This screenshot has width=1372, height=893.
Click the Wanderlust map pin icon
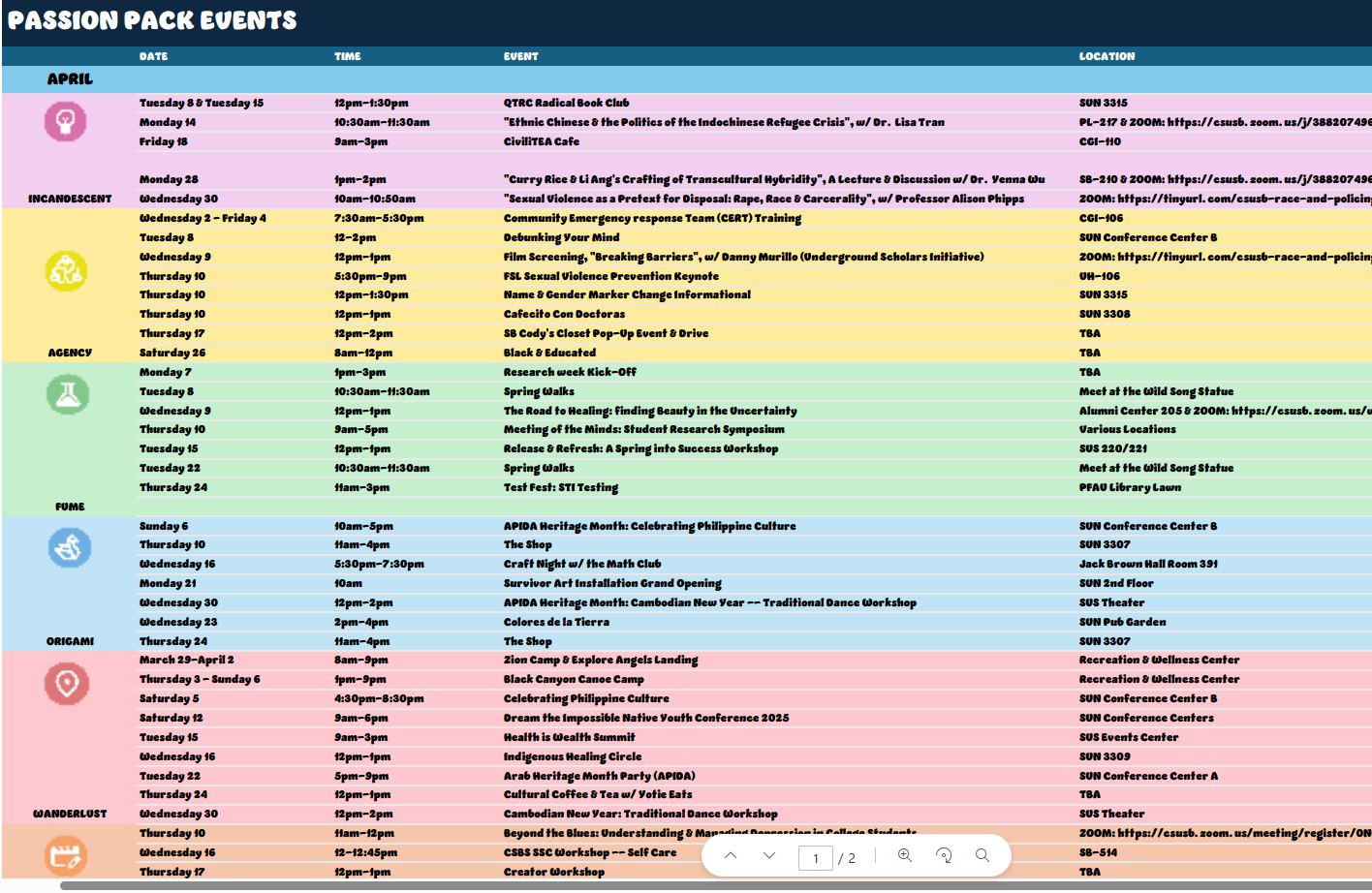[67, 684]
